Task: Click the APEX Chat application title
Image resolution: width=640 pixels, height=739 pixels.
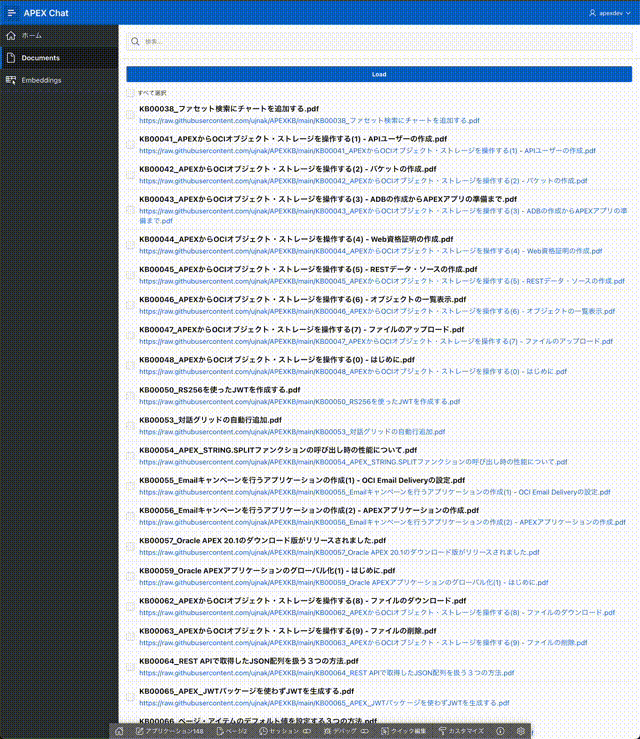Action: point(46,13)
